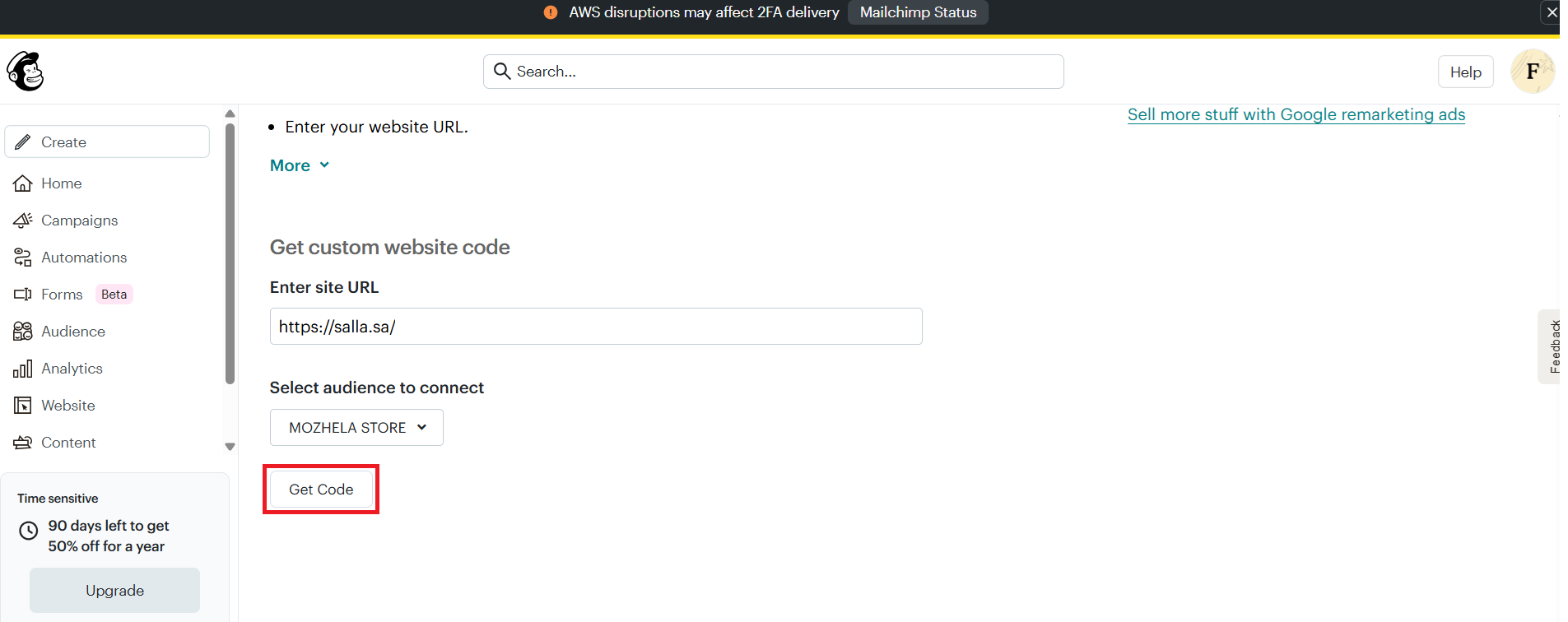Click the Campaigns megaphone icon
This screenshot has height=622, width=1568.
pos(23,220)
